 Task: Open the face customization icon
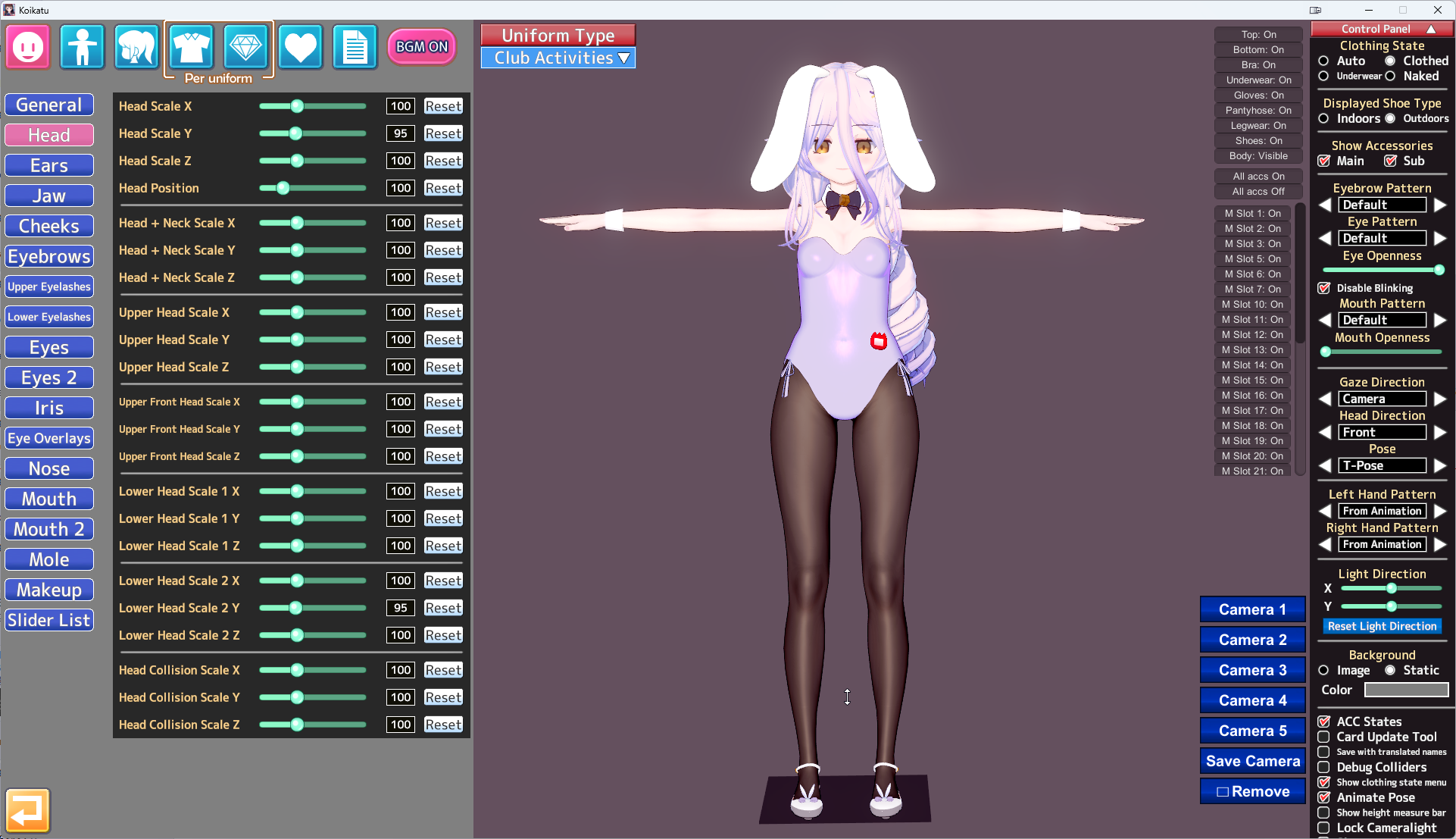pyautogui.click(x=28, y=47)
